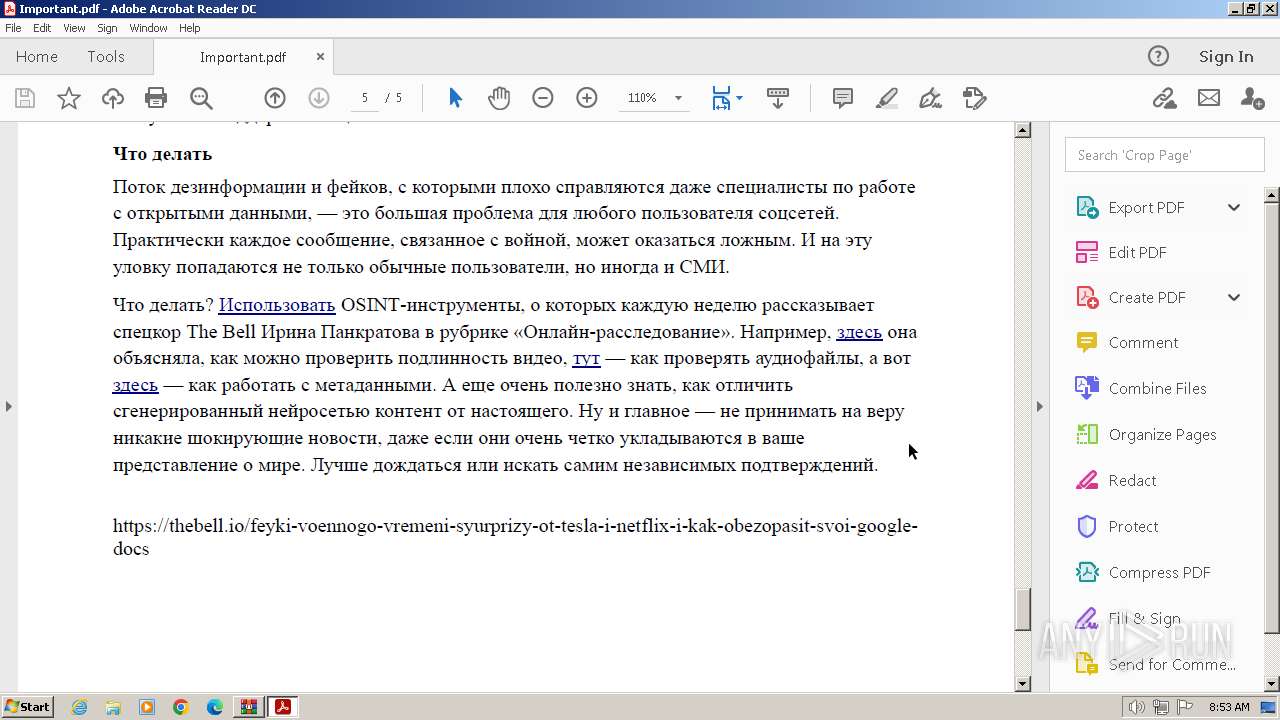Click document scrollbar up arrow
Image resolution: width=1280 pixels, height=720 pixels.
(1023, 130)
